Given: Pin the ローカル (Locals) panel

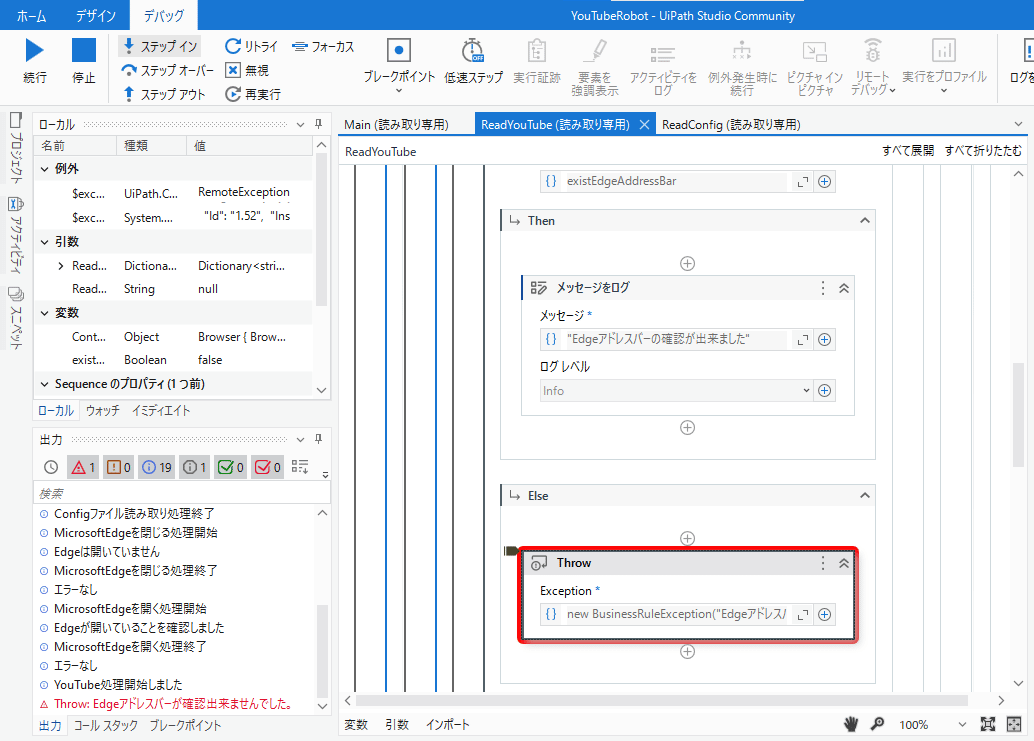Looking at the screenshot, I should pos(319,124).
